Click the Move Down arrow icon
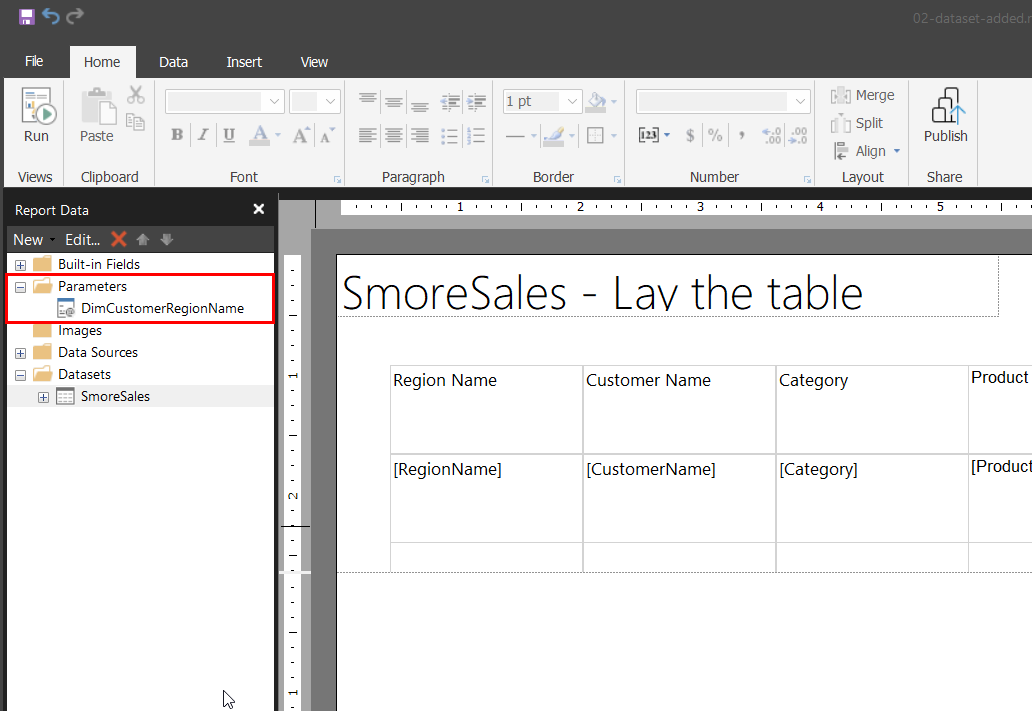The height and width of the screenshot is (711, 1032). click(167, 240)
